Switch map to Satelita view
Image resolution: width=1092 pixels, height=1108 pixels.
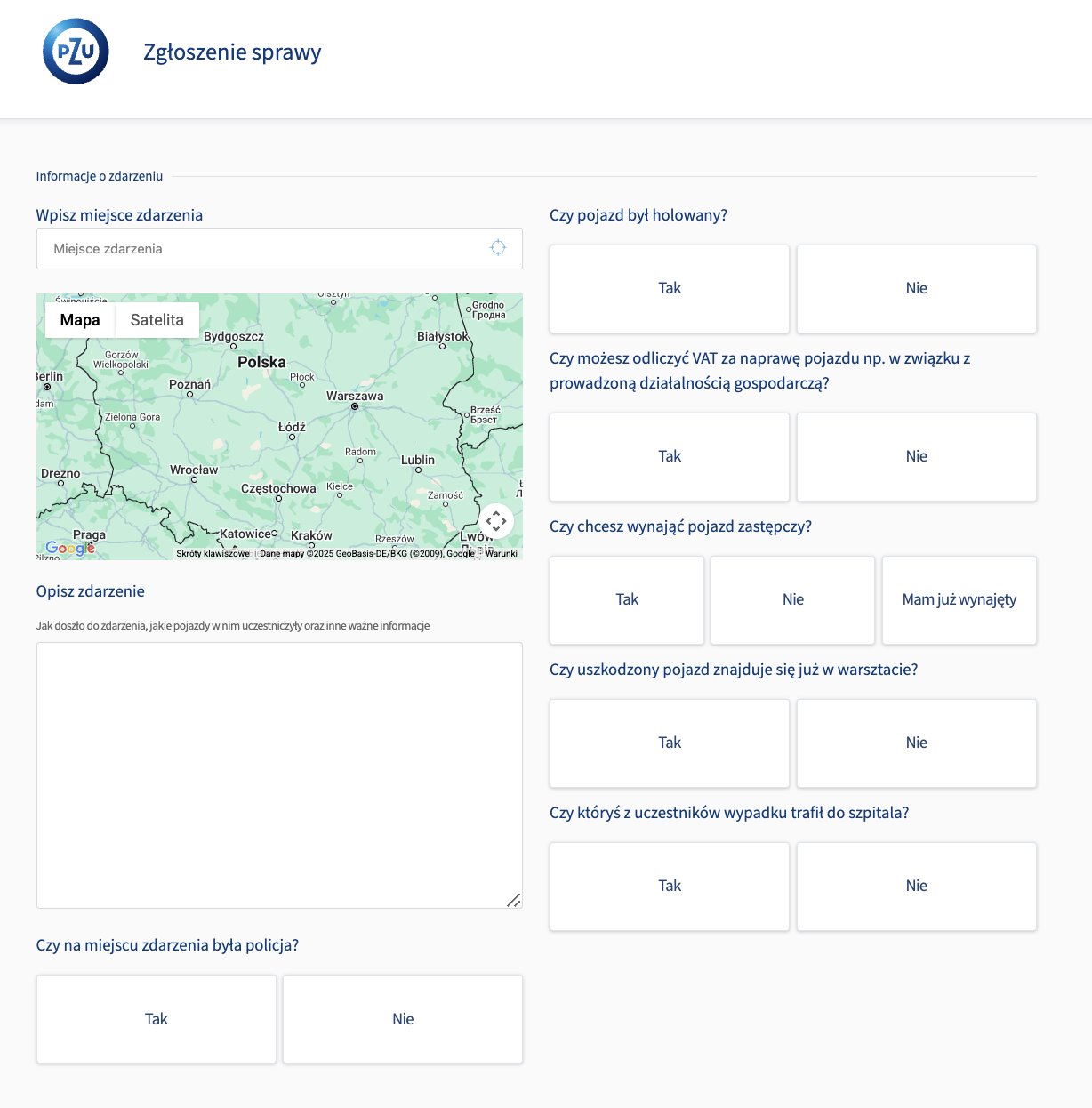tap(157, 320)
